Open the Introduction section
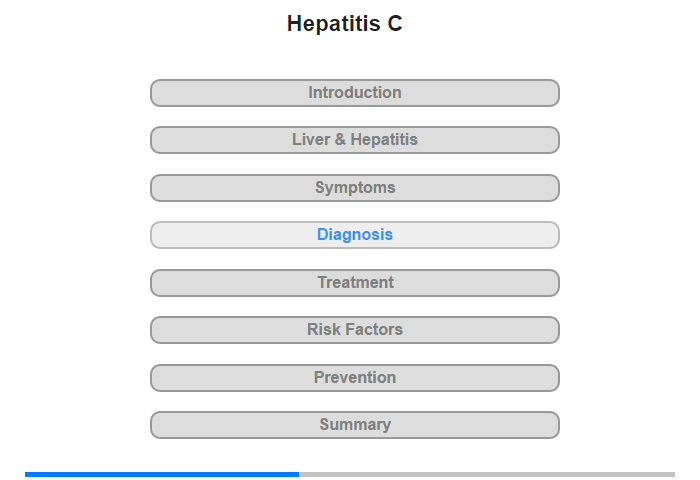The image size is (700, 480). (x=355, y=93)
